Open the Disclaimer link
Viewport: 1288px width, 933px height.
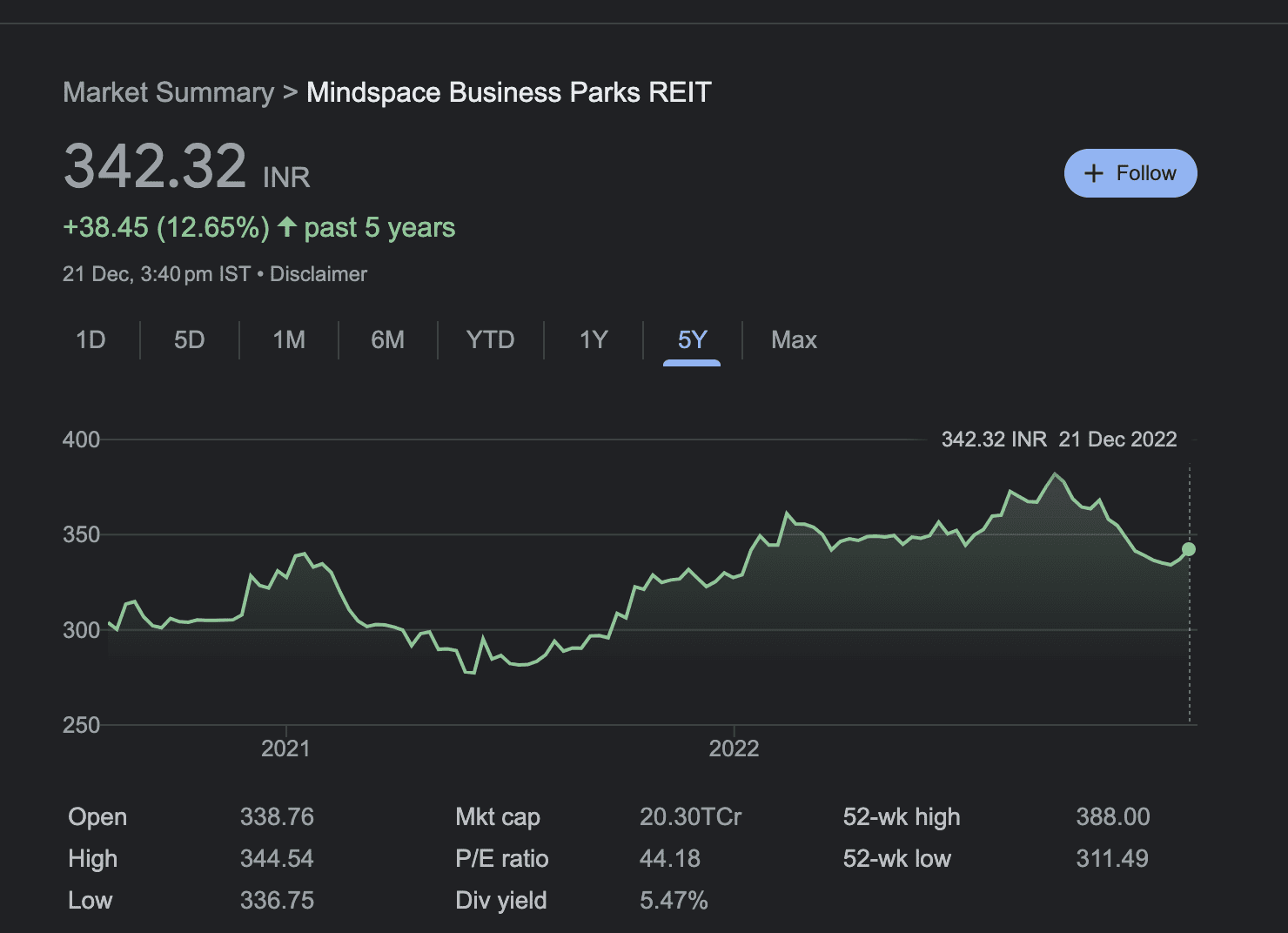point(319,274)
